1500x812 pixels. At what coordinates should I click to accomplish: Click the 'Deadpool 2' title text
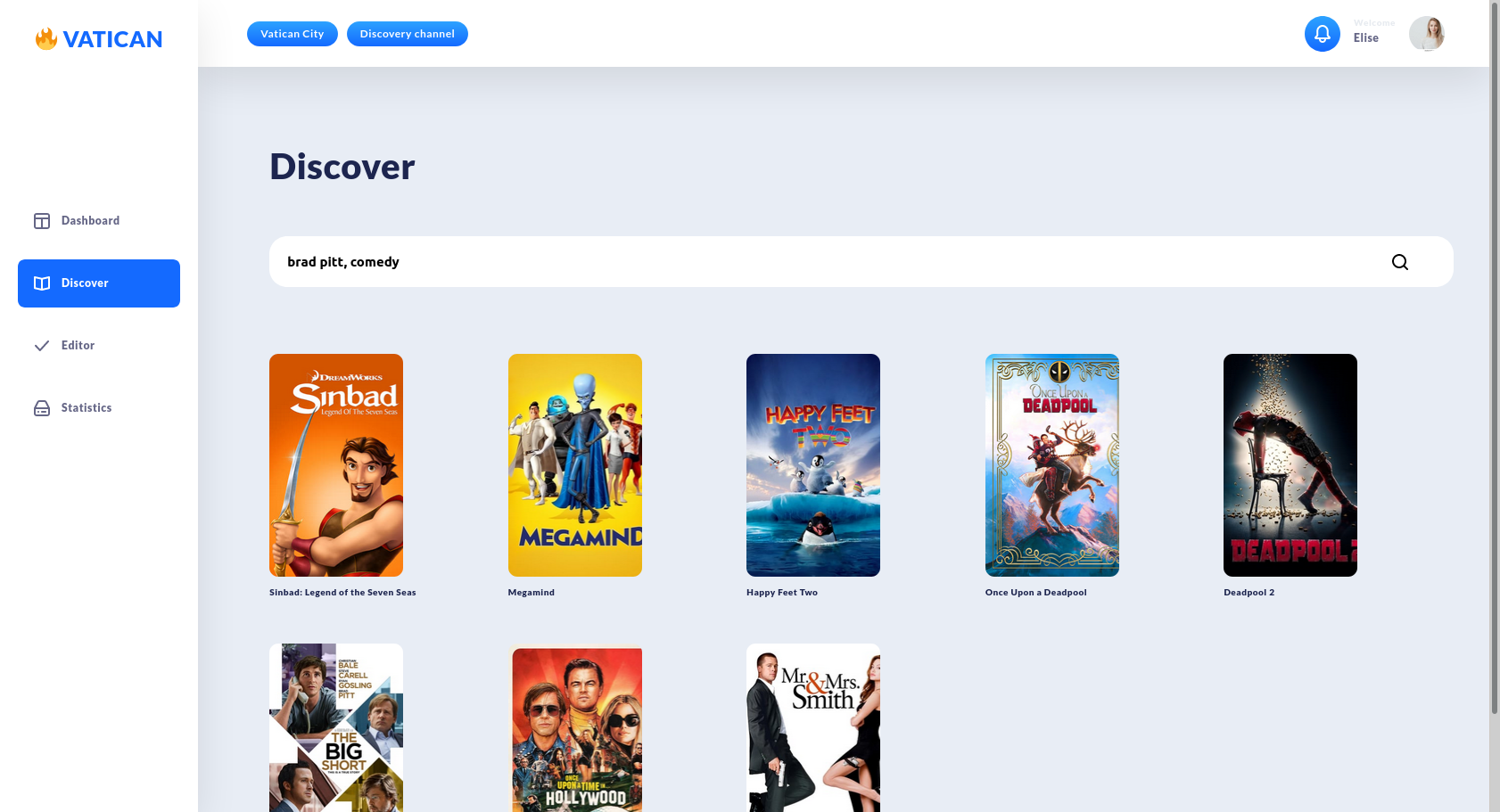coord(1249,593)
